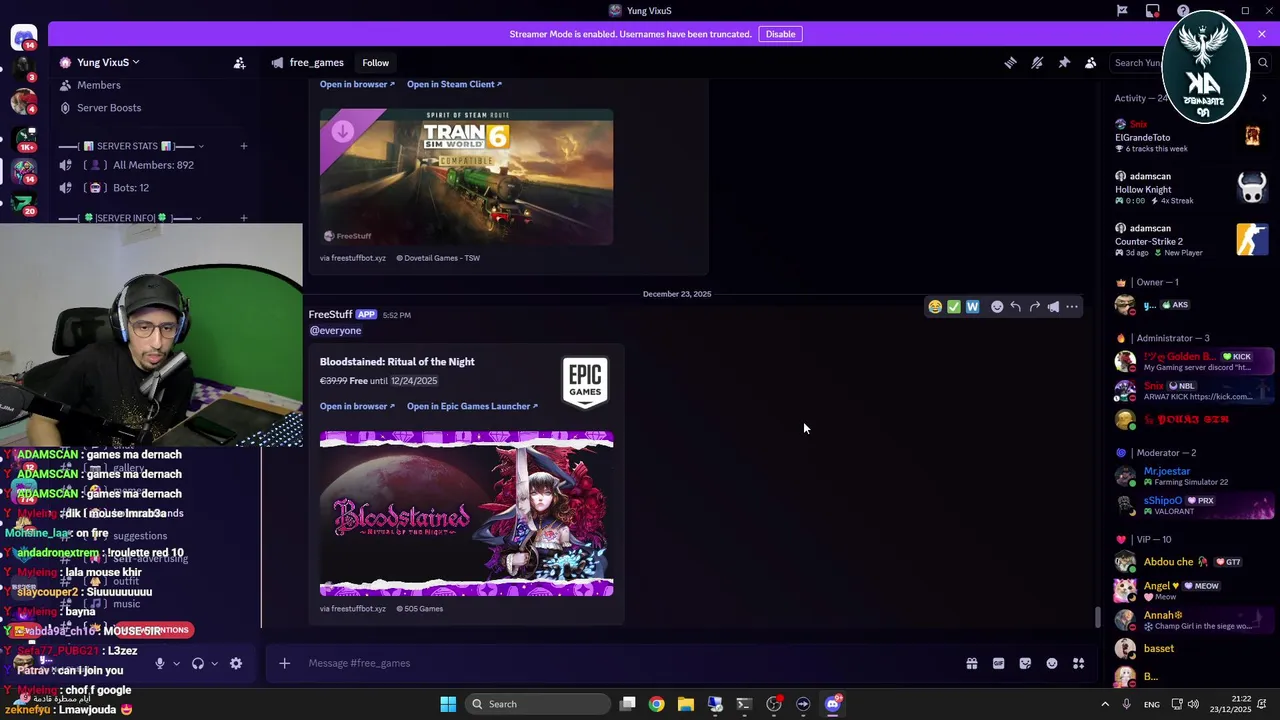
Task: React with green checkmark emoji
Action: click(954, 307)
